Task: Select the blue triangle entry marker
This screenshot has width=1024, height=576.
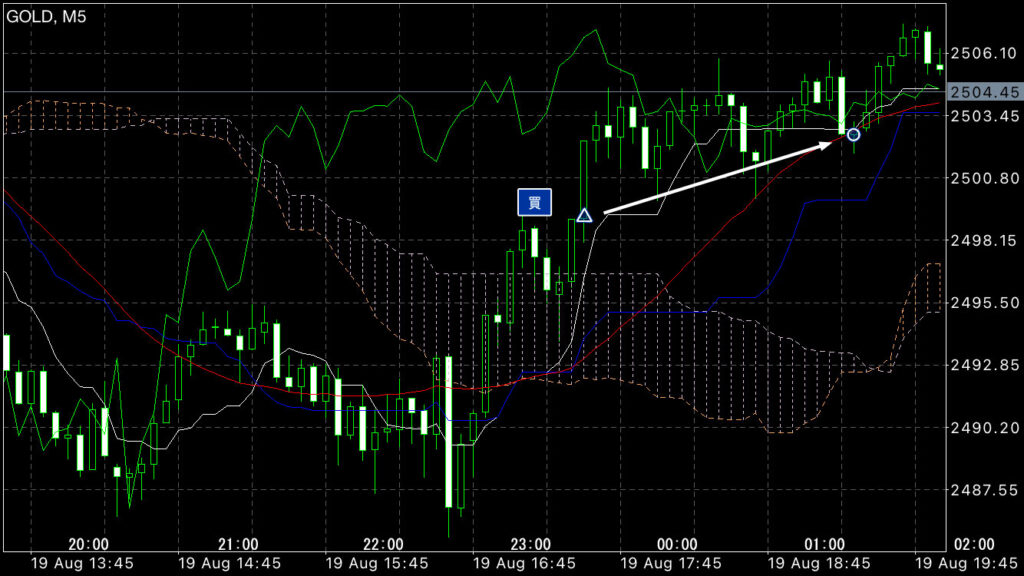Action: tap(585, 215)
